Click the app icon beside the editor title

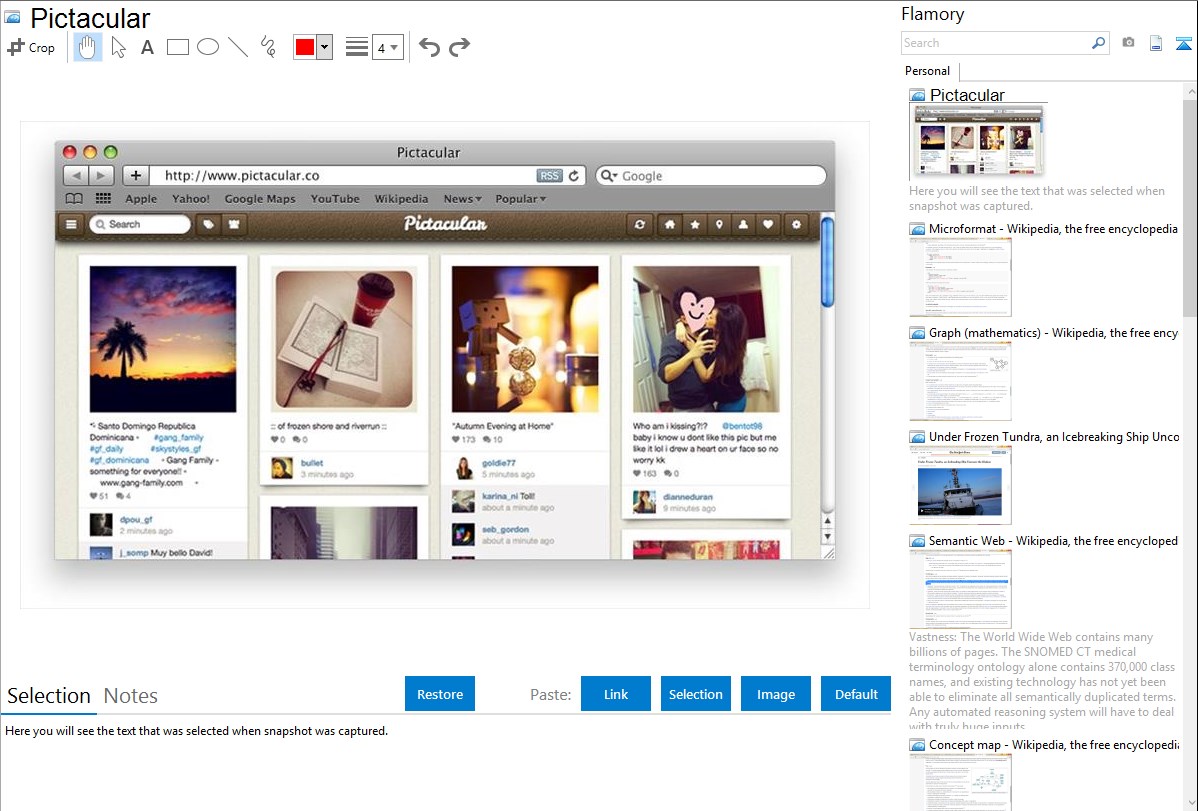coord(13,18)
